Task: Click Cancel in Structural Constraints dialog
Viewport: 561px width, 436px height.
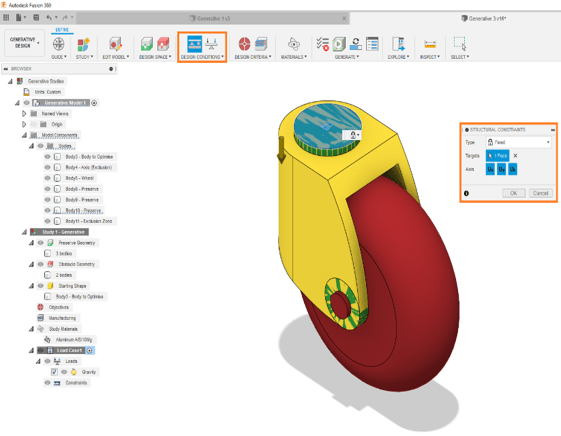Action: tap(540, 193)
